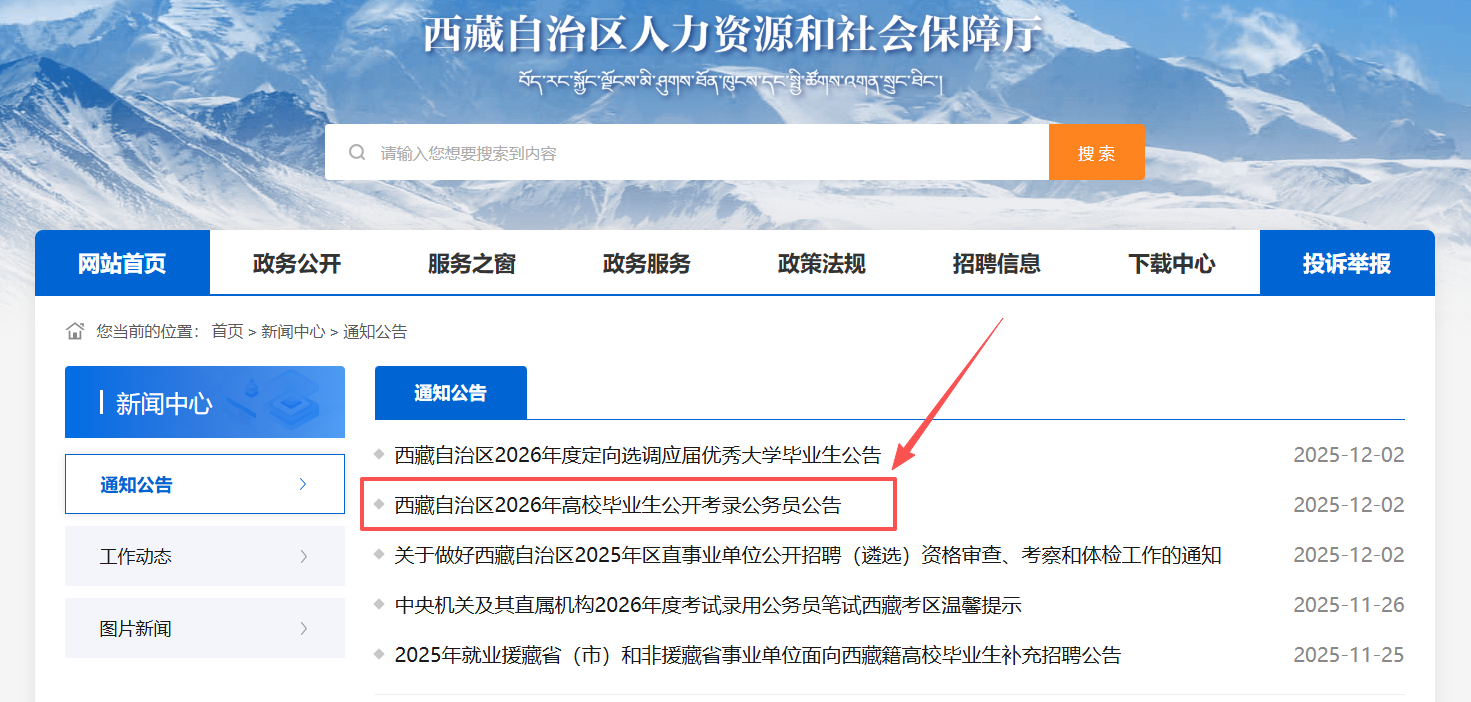Select the 通知公告 content tab
This screenshot has height=702, width=1471.
[450, 393]
